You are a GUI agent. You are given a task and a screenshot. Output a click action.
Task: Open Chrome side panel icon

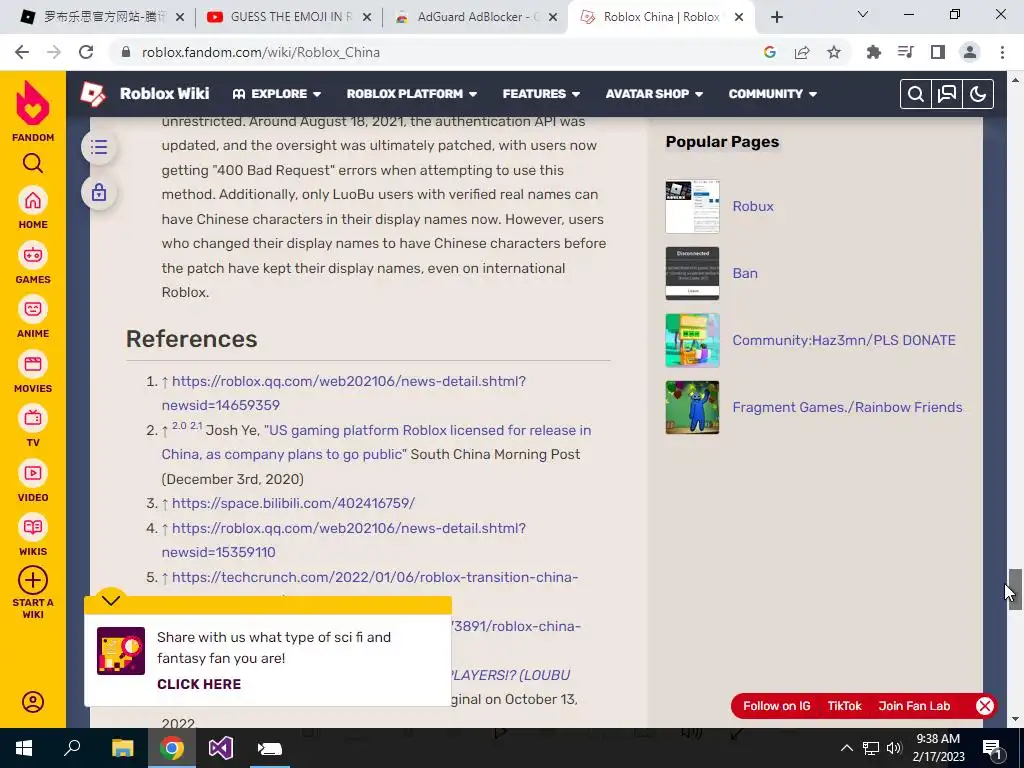938,52
